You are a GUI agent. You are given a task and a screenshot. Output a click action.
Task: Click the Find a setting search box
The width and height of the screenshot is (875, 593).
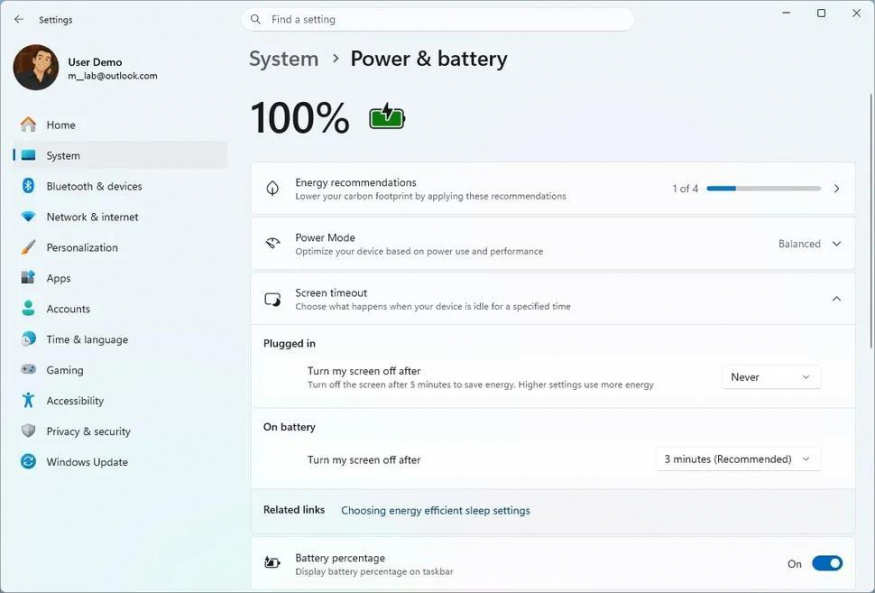click(438, 20)
